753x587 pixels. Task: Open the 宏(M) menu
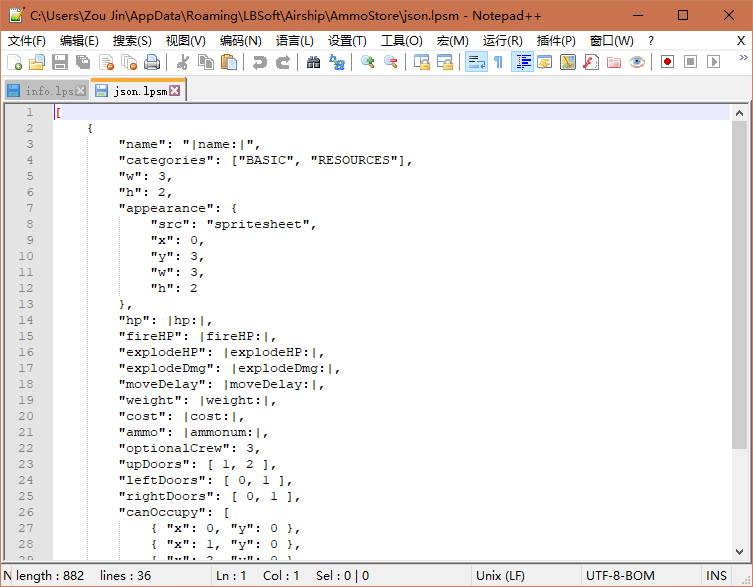click(452, 41)
